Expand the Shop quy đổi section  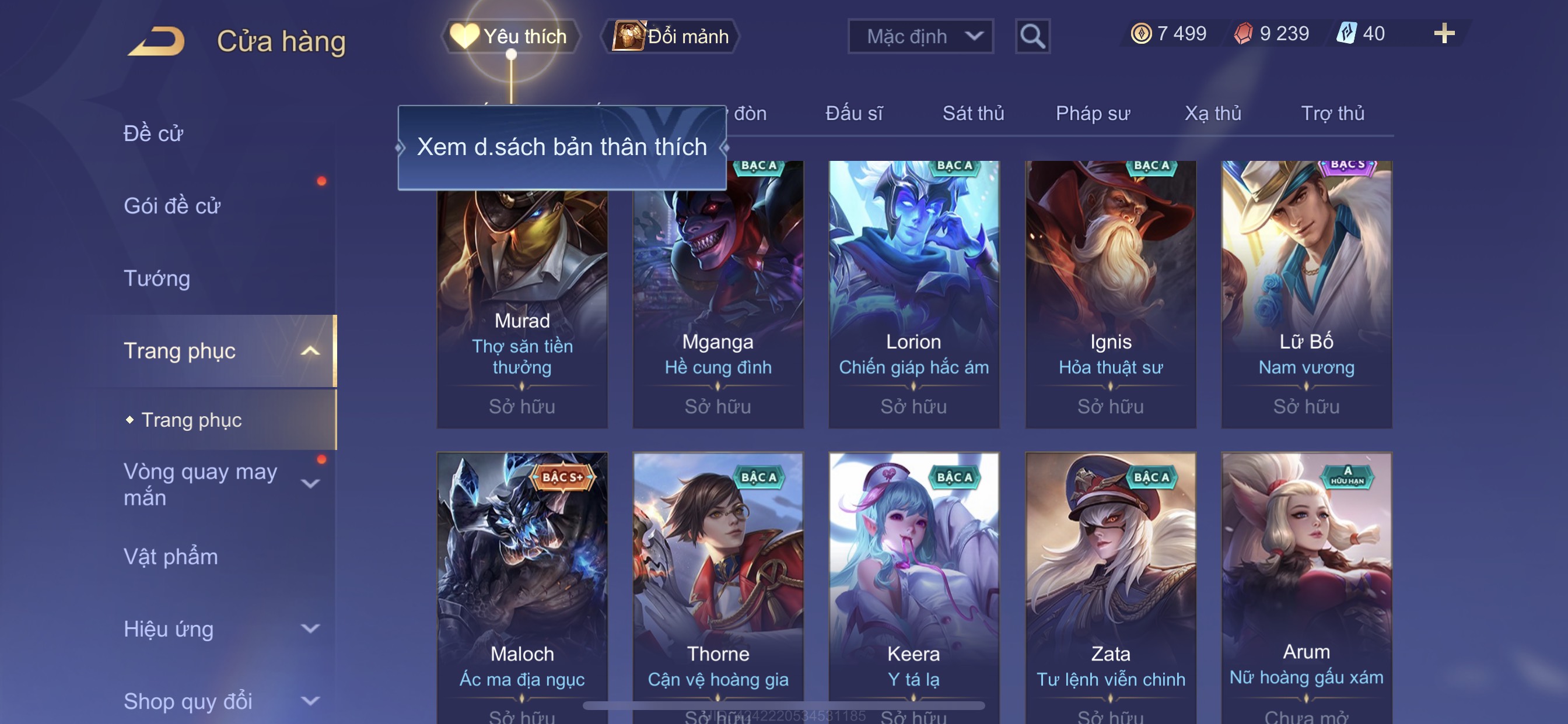(310, 701)
